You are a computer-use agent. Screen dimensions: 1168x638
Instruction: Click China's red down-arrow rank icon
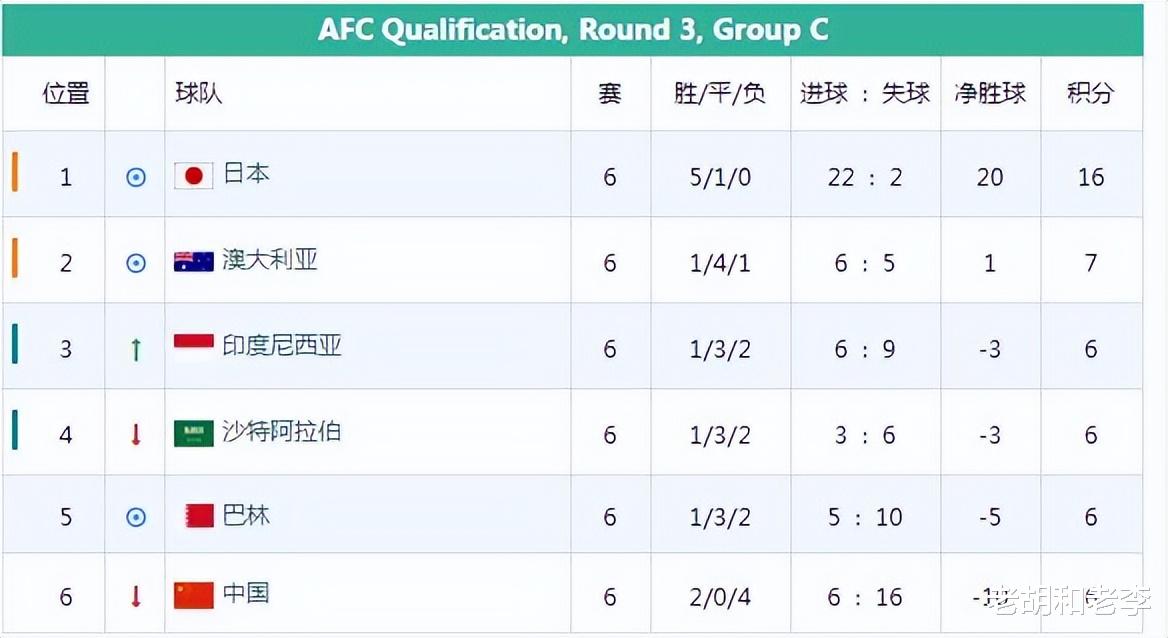(x=136, y=596)
